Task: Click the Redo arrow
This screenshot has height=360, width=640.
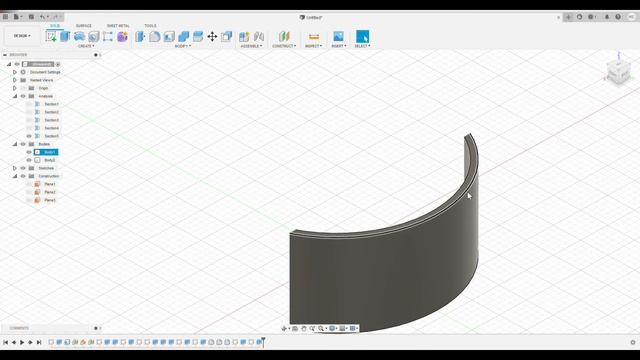Action: [56, 17]
